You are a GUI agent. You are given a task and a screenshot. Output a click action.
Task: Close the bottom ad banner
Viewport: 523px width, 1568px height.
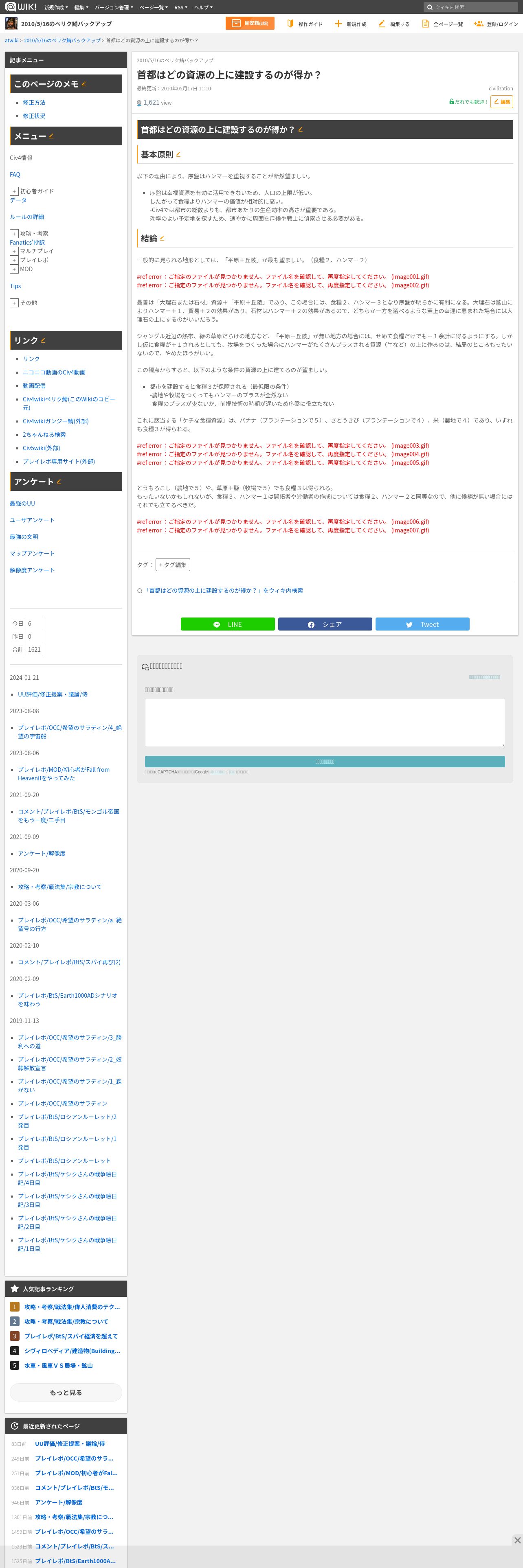click(517, 1540)
